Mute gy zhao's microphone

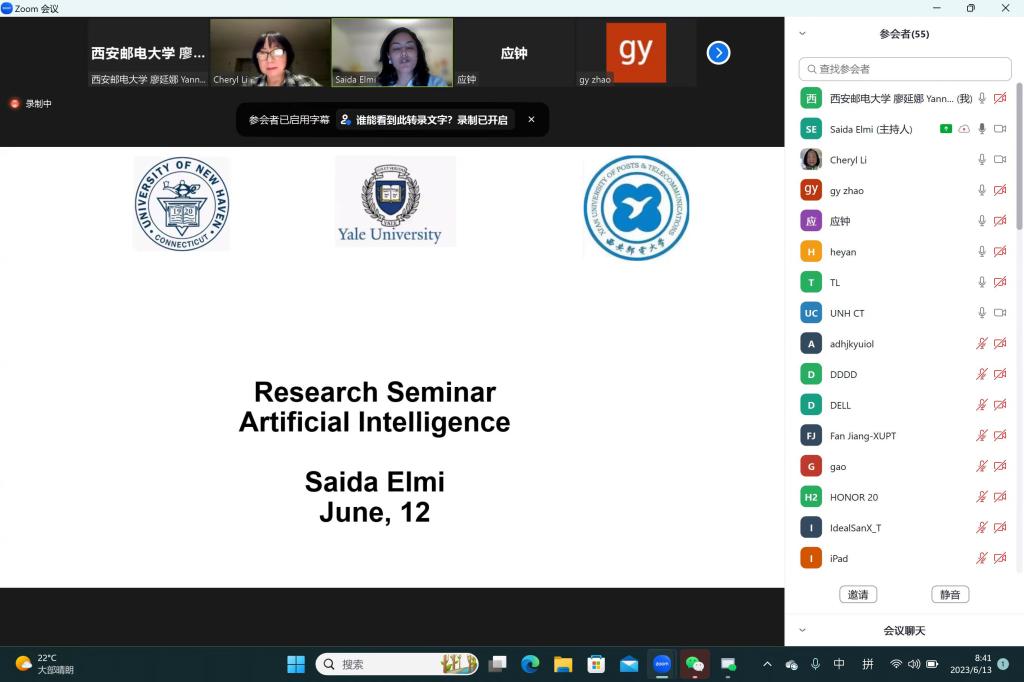pyautogui.click(x=982, y=190)
